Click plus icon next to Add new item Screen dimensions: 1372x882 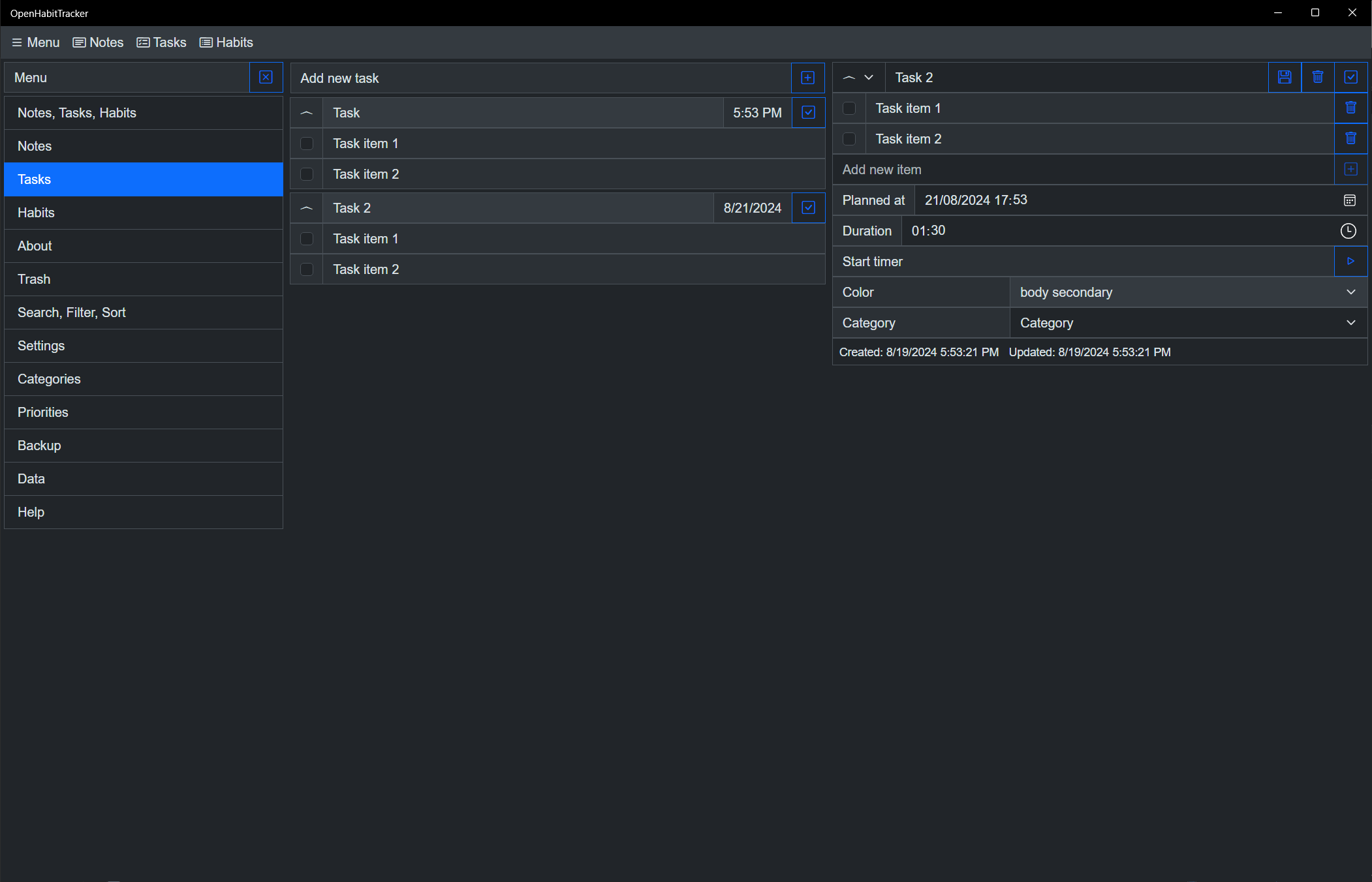(1350, 170)
